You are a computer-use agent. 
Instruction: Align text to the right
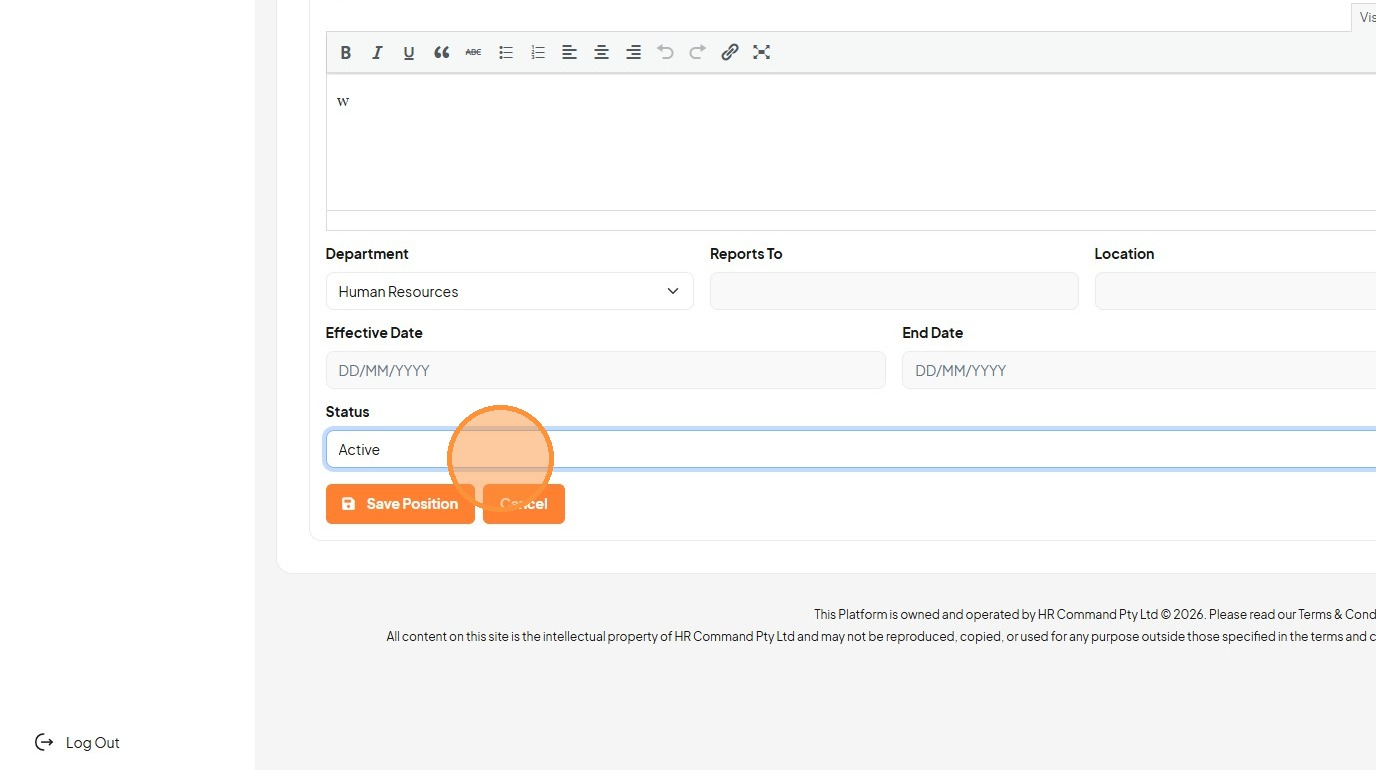point(633,52)
